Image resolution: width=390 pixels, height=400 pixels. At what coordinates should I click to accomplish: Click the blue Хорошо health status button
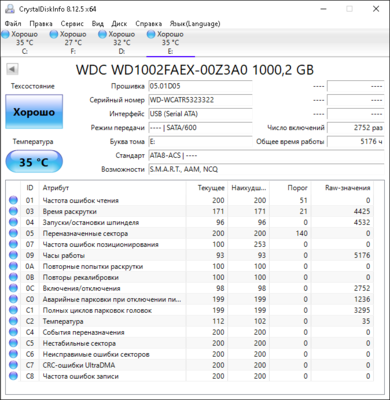coord(34,112)
